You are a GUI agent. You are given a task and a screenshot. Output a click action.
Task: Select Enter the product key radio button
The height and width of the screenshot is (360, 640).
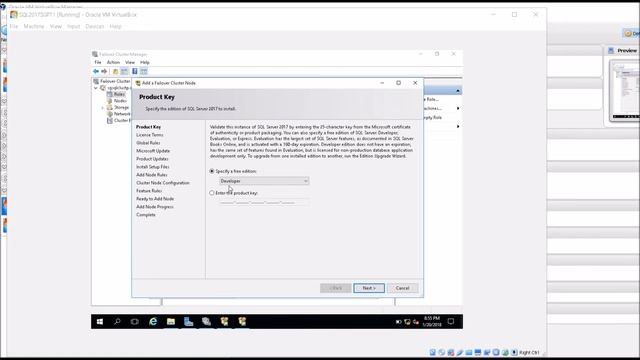pyautogui.click(x=212, y=193)
